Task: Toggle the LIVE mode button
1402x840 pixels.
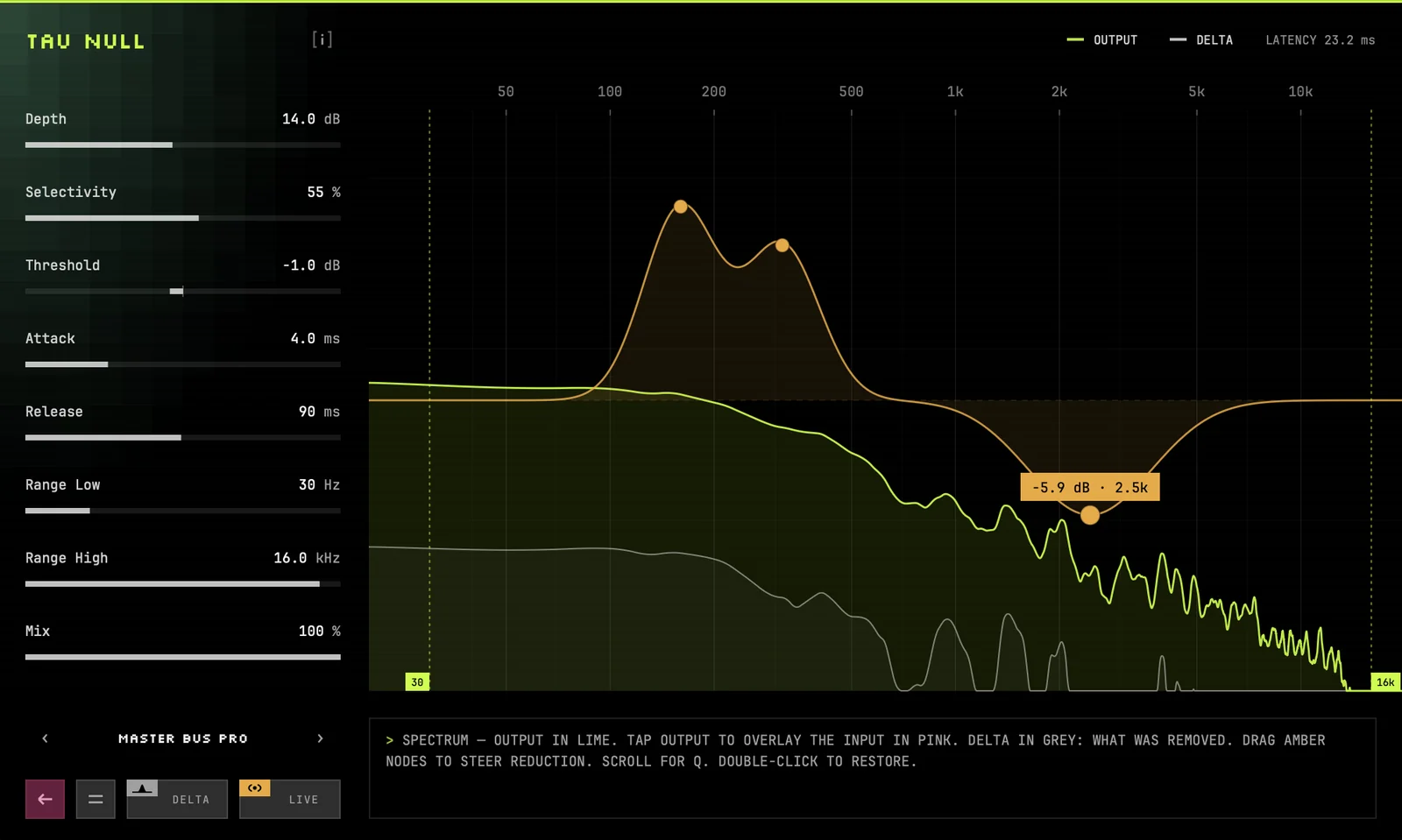Action: [x=290, y=799]
